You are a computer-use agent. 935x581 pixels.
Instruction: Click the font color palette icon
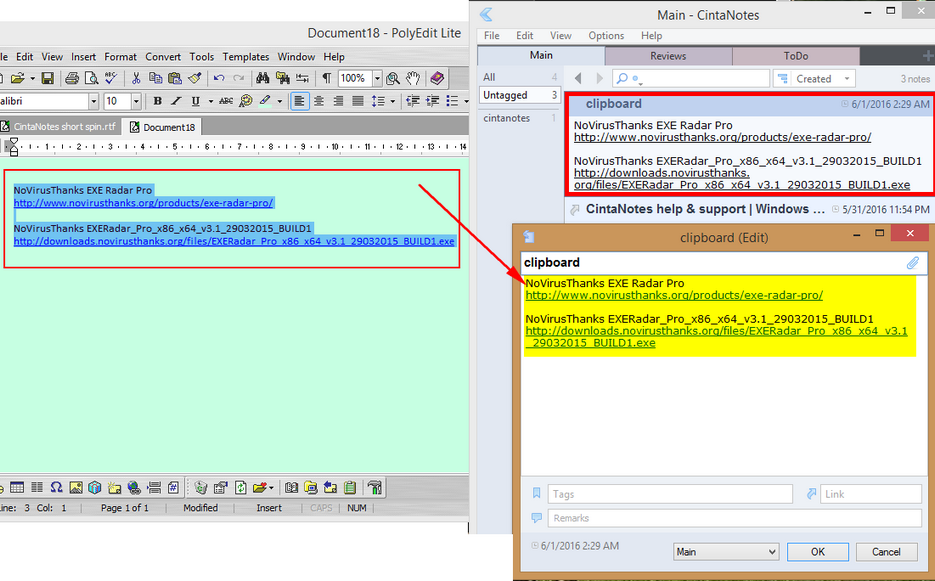point(246,101)
